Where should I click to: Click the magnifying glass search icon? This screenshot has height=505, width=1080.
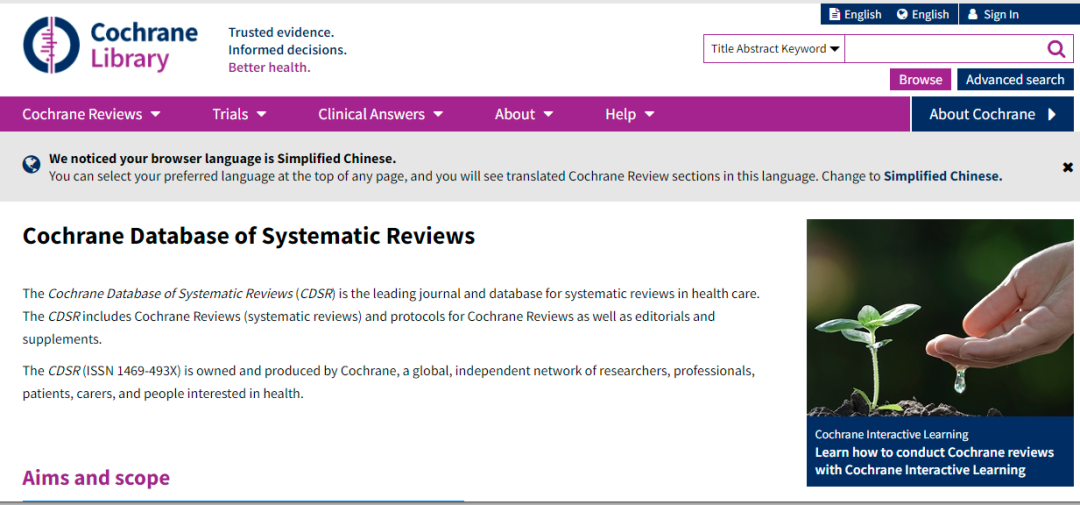pos(1056,49)
